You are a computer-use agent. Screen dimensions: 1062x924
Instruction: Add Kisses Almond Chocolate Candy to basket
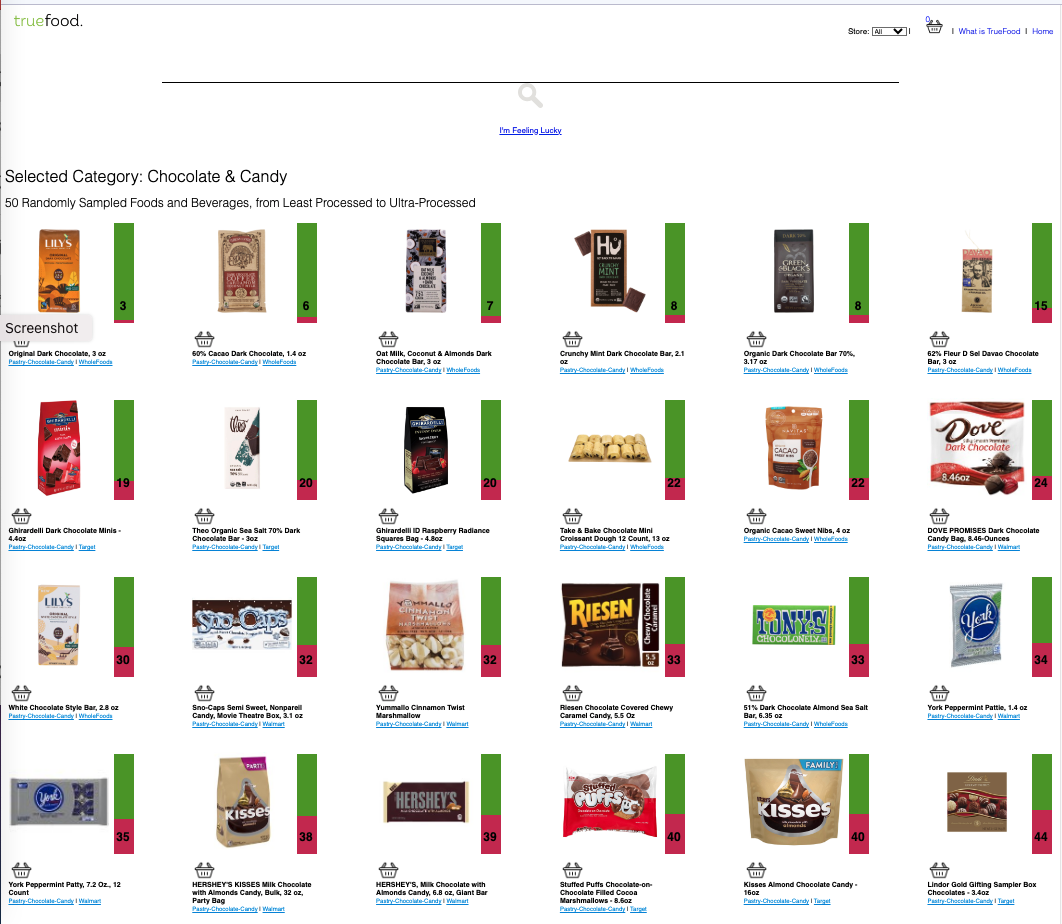[x=757, y=870]
